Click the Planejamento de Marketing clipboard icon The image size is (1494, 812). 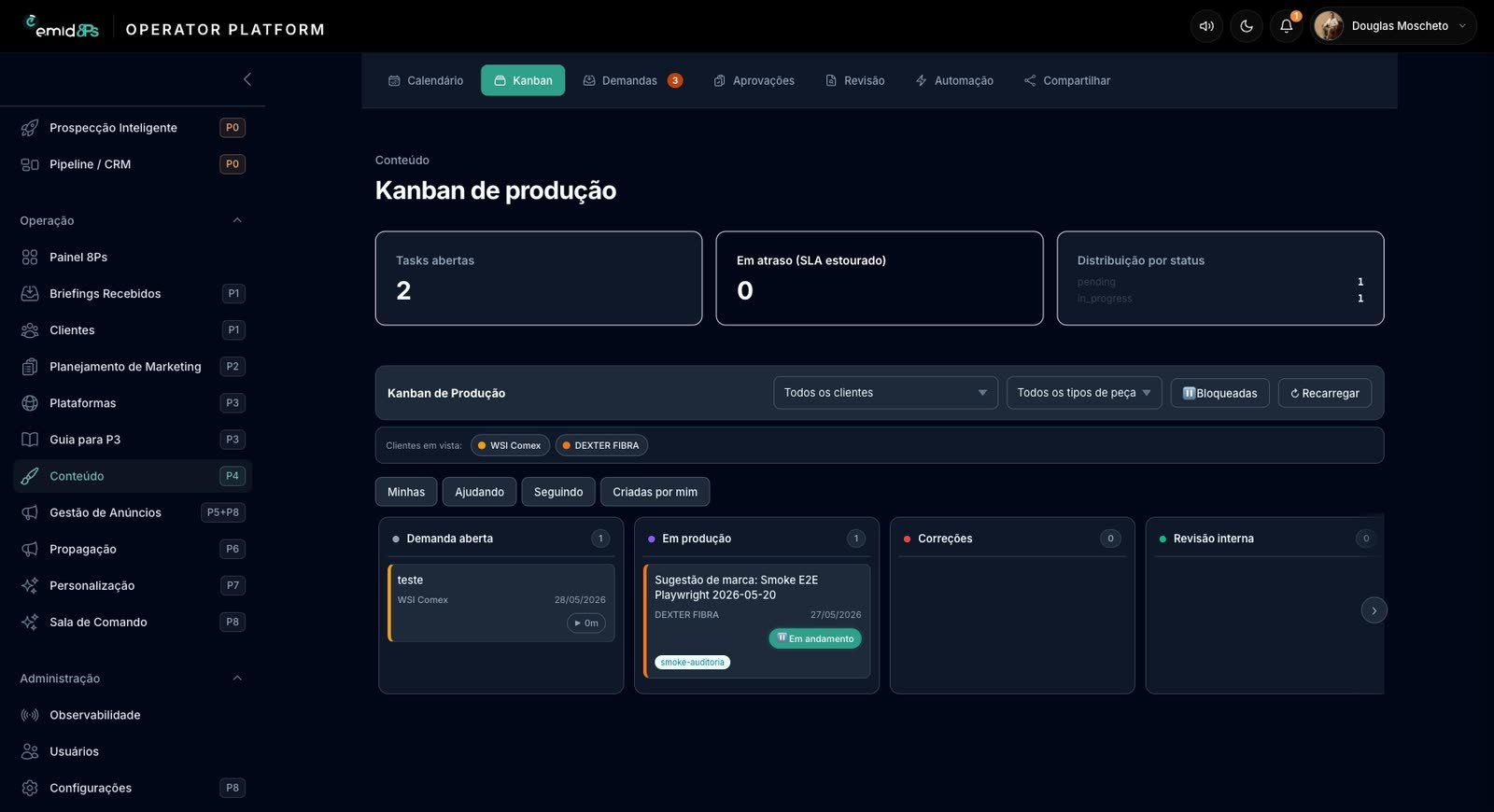tap(30, 367)
